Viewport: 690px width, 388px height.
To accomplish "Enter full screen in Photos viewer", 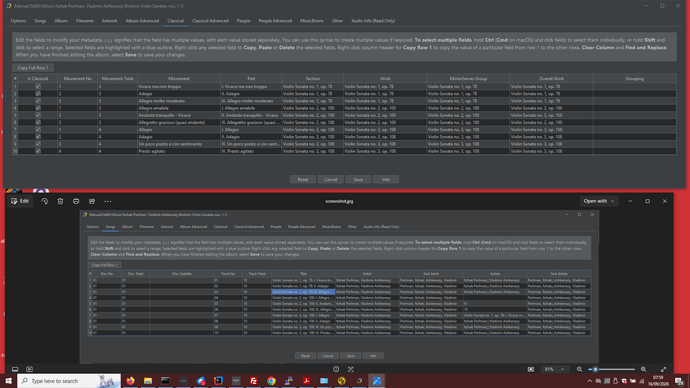I will [x=663, y=369].
